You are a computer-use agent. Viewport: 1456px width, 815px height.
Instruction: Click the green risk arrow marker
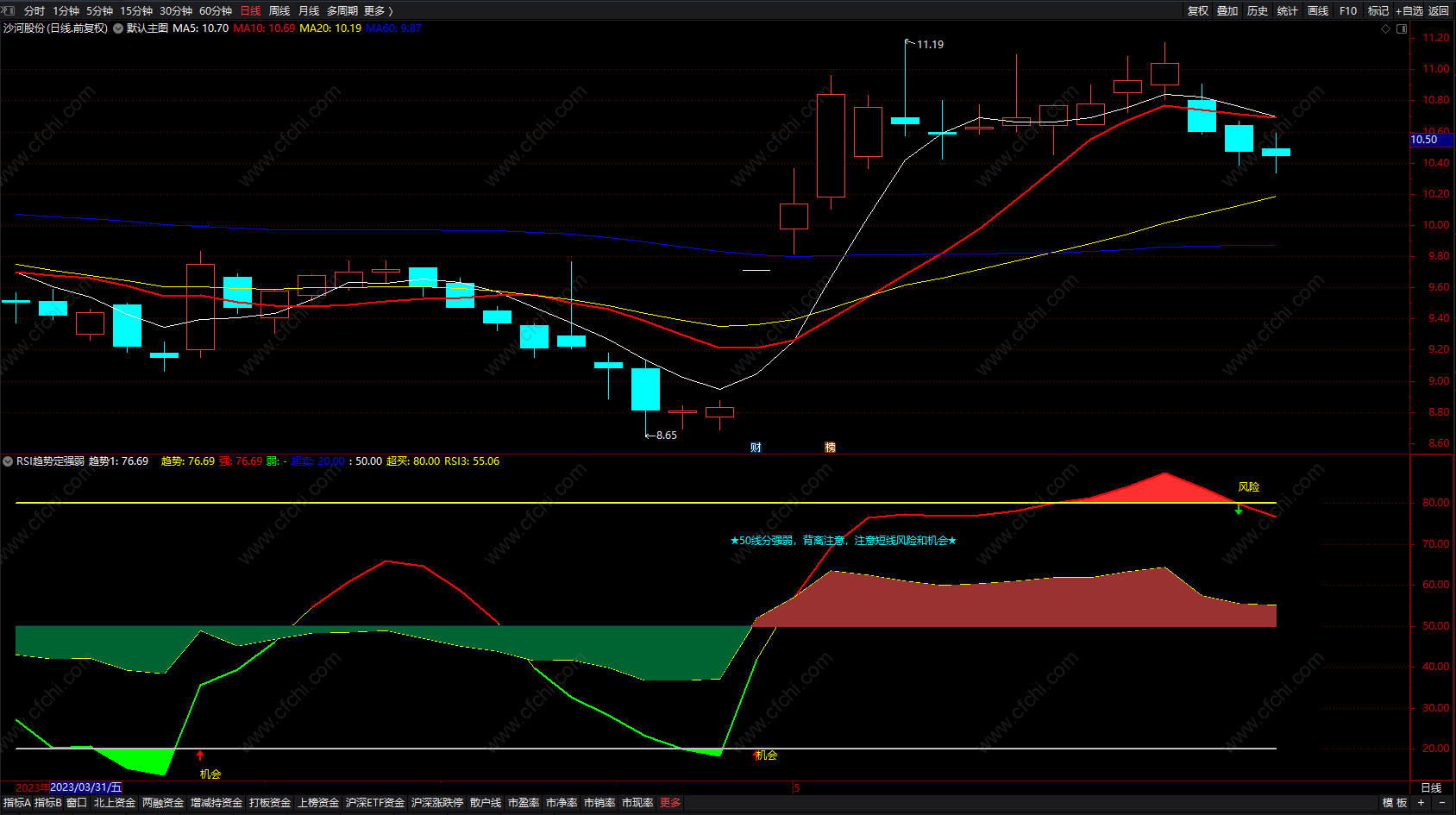point(1239,510)
